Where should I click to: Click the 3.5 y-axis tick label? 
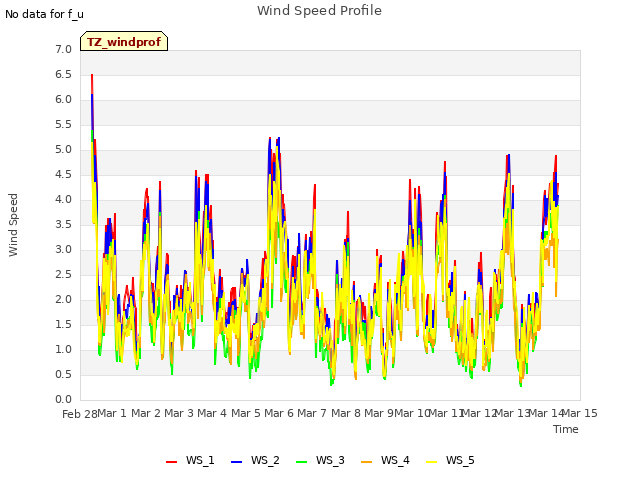tap(63, 224)
